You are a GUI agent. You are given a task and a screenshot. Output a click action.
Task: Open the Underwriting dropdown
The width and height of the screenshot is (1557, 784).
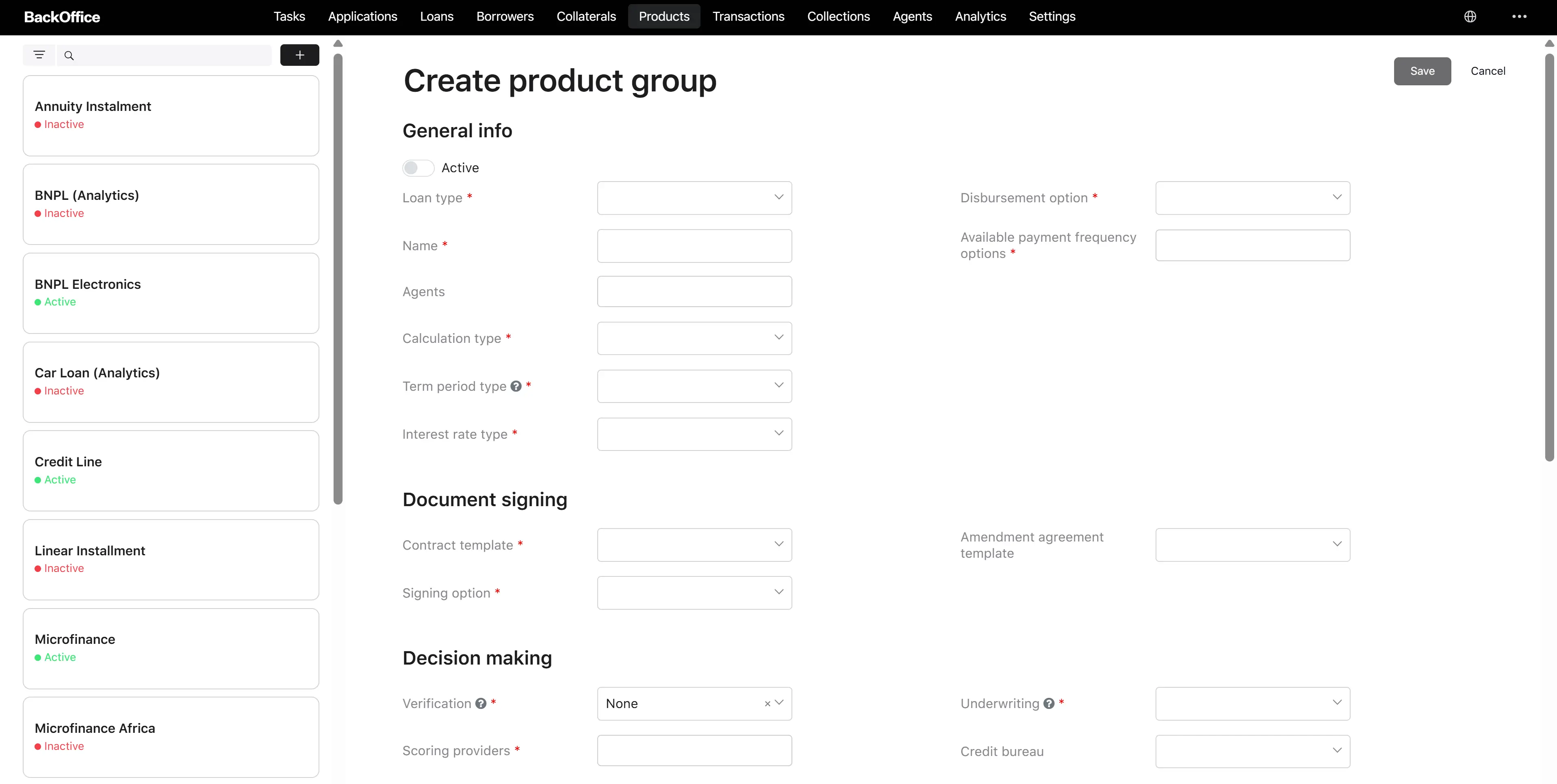[1252, 704]
